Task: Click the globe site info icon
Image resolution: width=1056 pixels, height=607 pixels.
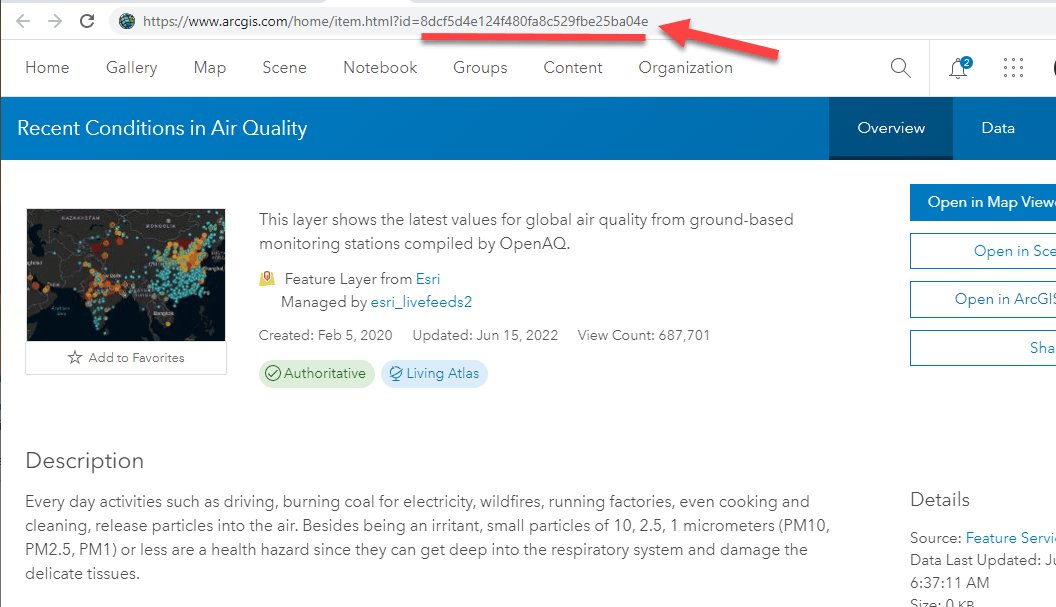Action: point(127,21)
